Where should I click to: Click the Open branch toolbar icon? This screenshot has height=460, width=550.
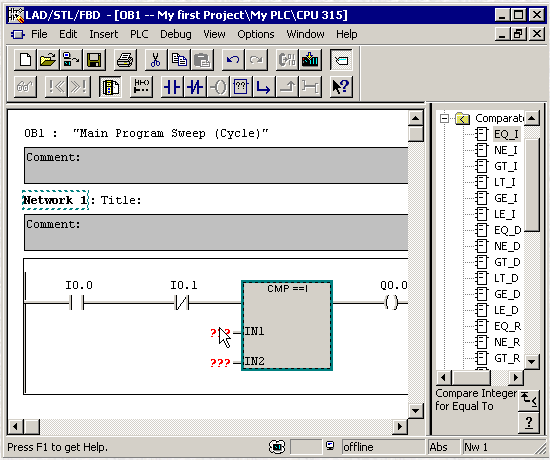263,87
